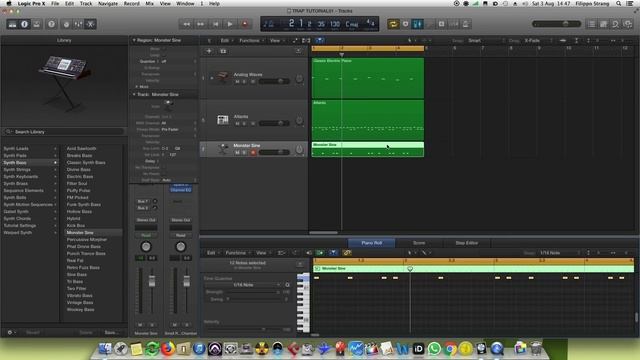Toggle the blue Tuner button
The height and width of the screenshot is (360, 640).
418,24
